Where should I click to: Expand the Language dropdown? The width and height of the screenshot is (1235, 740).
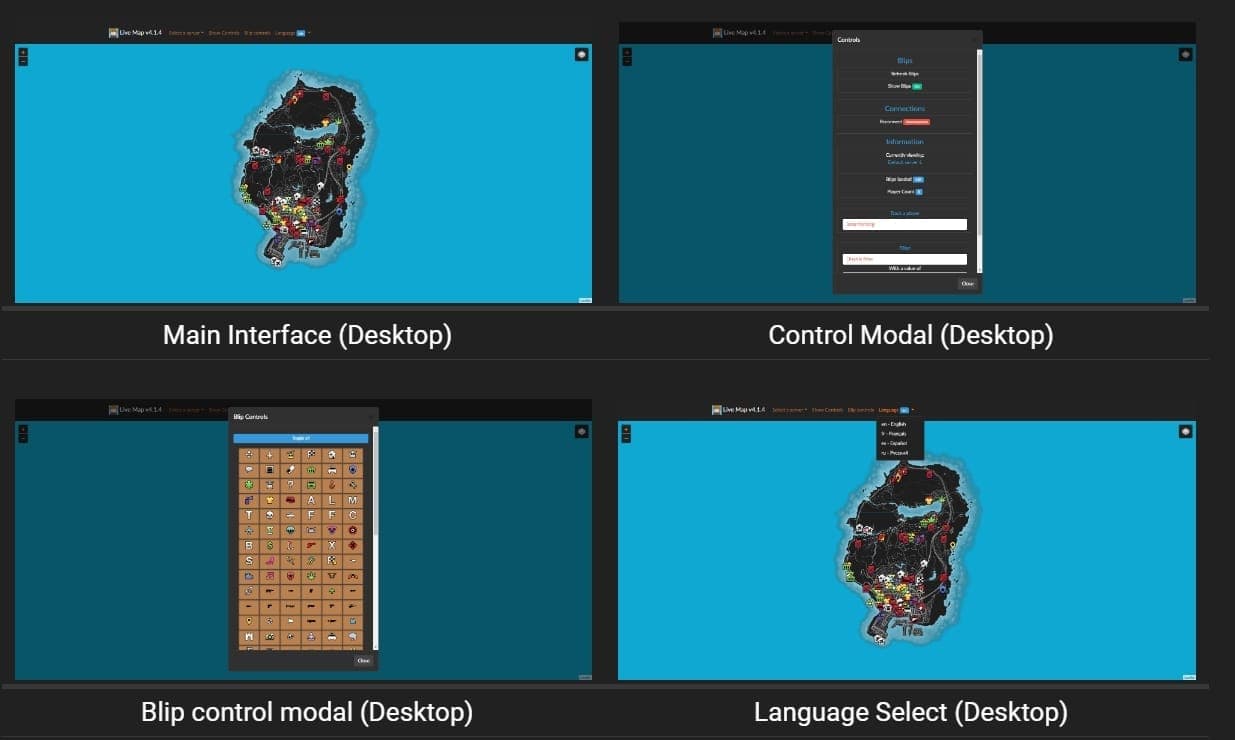893,410
